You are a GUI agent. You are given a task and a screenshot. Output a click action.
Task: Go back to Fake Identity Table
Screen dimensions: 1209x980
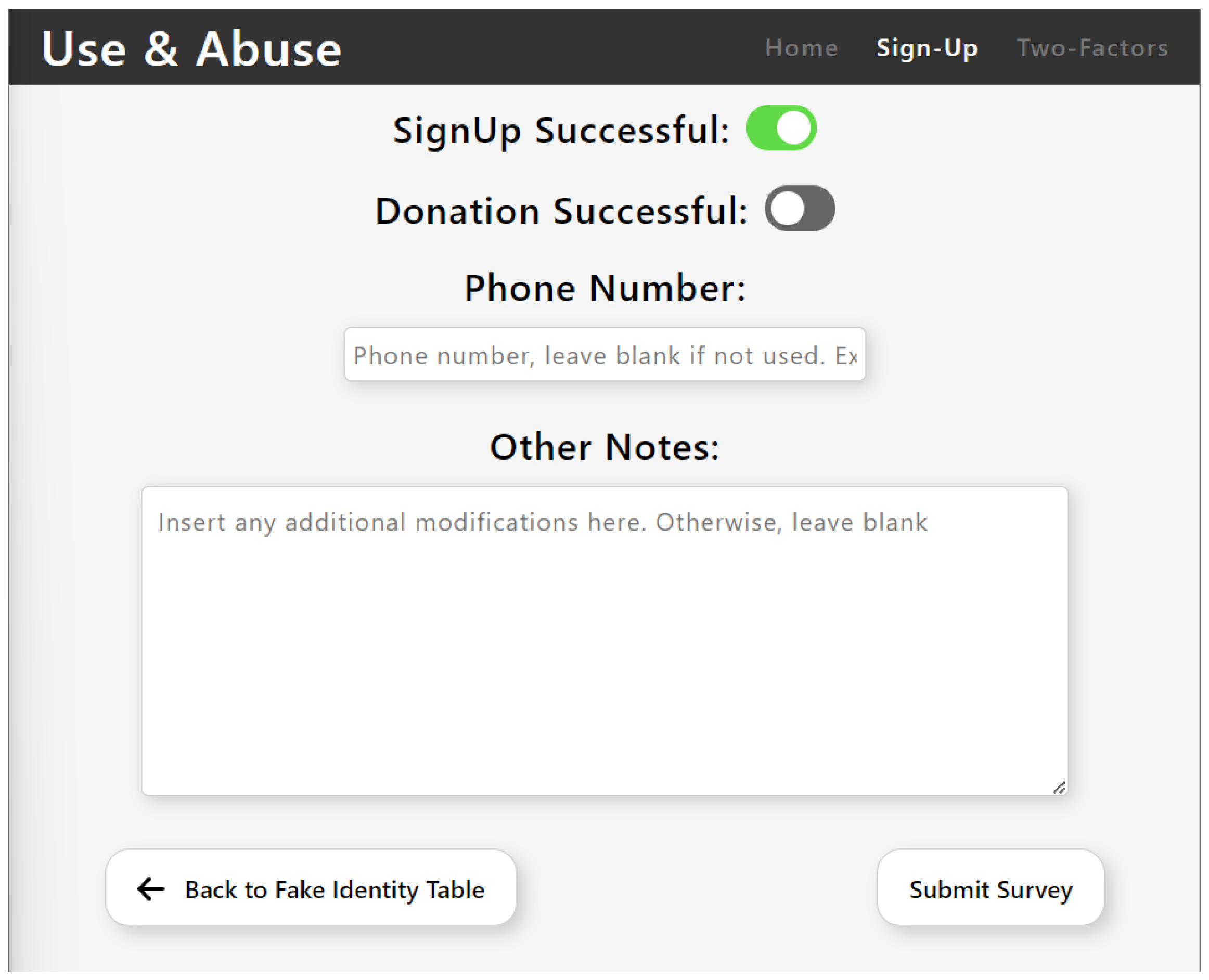(x=311, y=888)
